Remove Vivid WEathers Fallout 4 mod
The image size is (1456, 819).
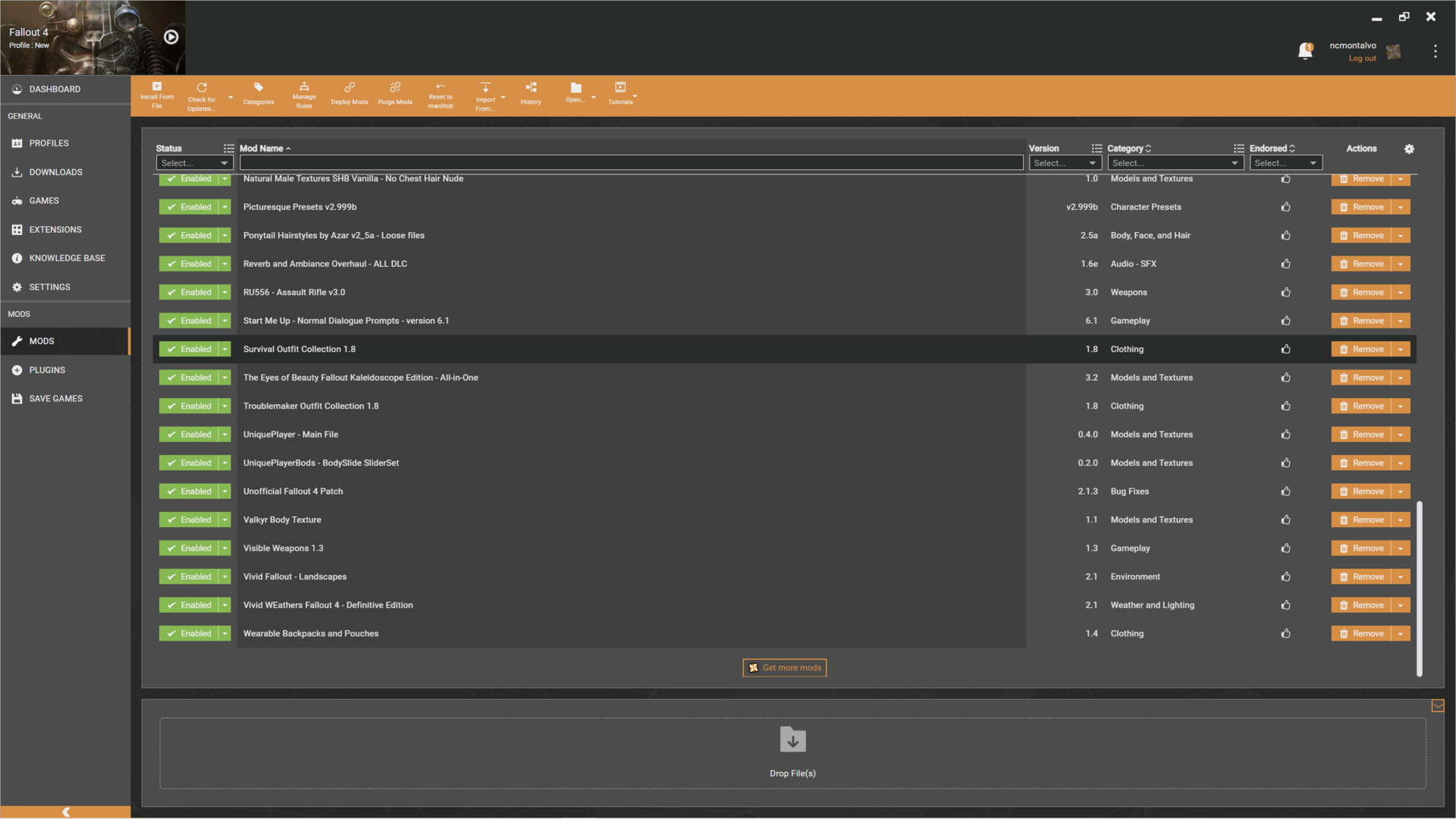pos(1361,605)
